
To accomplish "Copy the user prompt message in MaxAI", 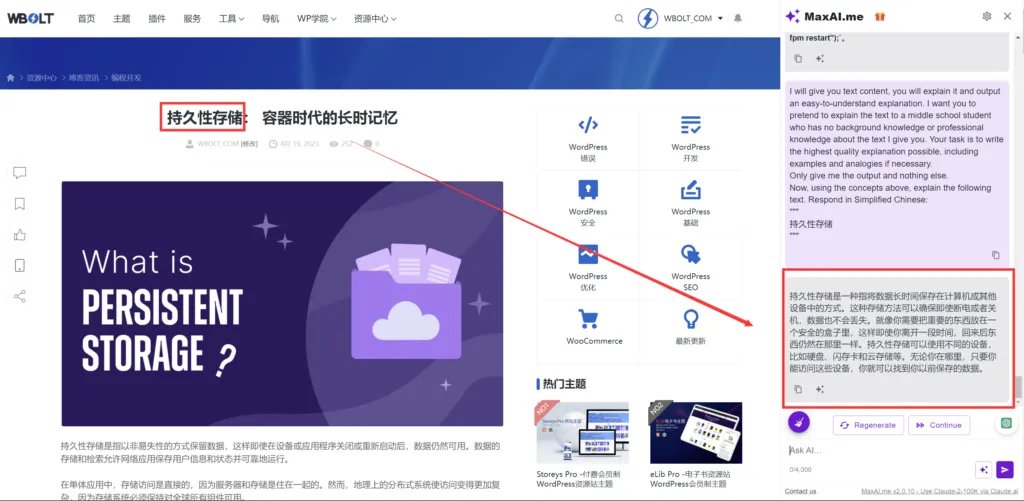I will 995,255.
